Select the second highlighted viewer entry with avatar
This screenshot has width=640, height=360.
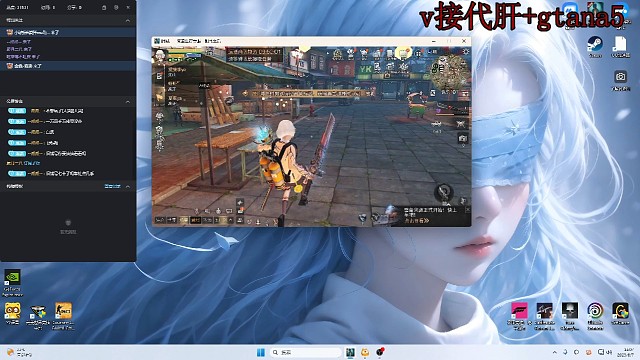(x=68, y=66)
